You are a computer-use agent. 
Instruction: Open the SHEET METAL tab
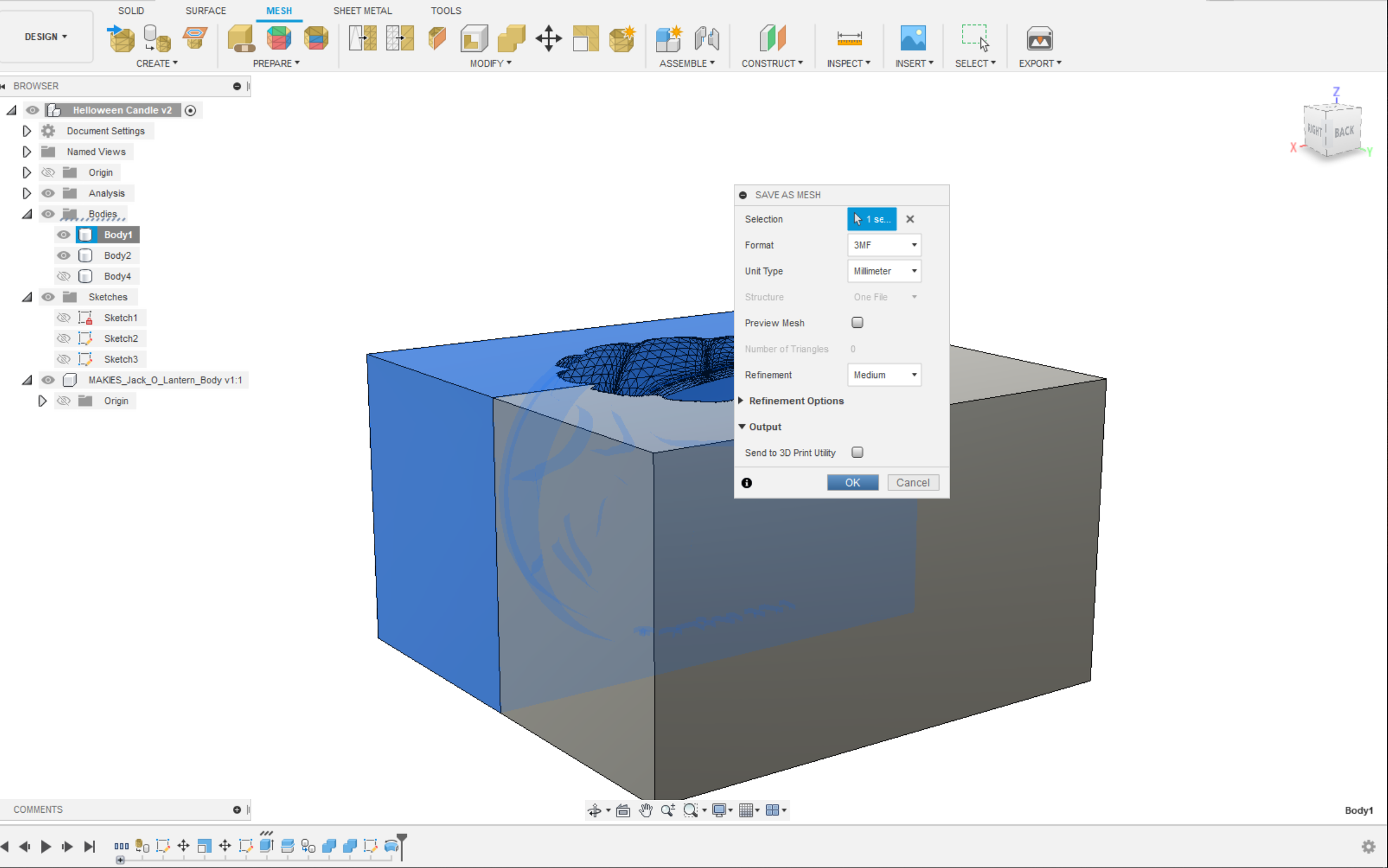(x=362, y=10)
